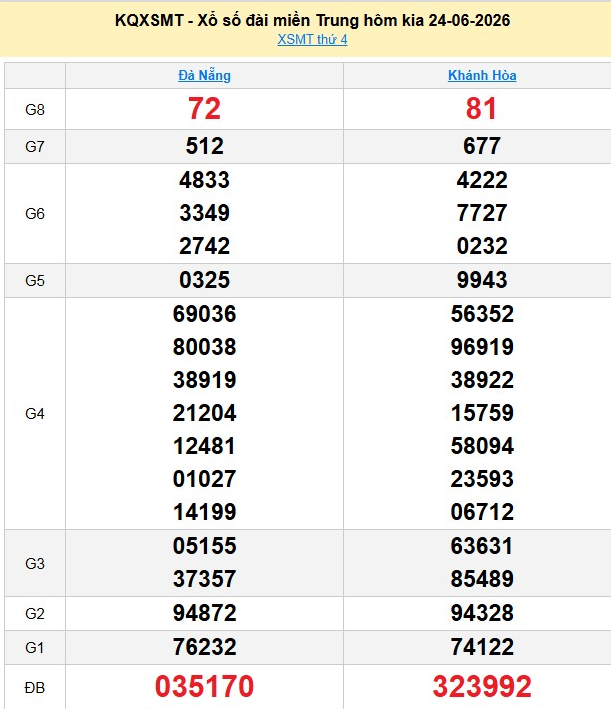611x709 pixels.
Task: Select G4 number 12481
Action: click(204, 446)
